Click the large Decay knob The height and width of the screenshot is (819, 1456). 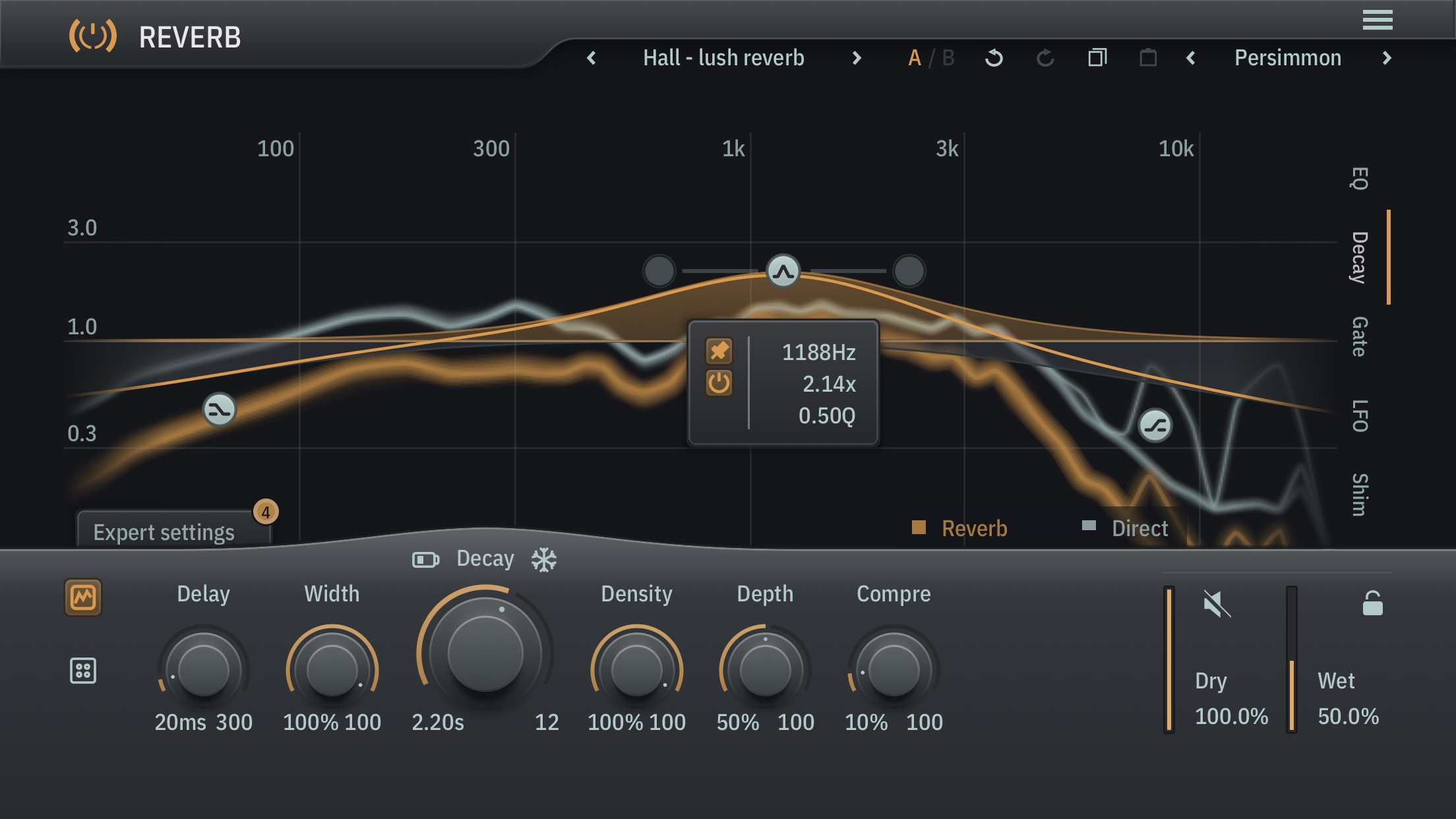point(485,654)
